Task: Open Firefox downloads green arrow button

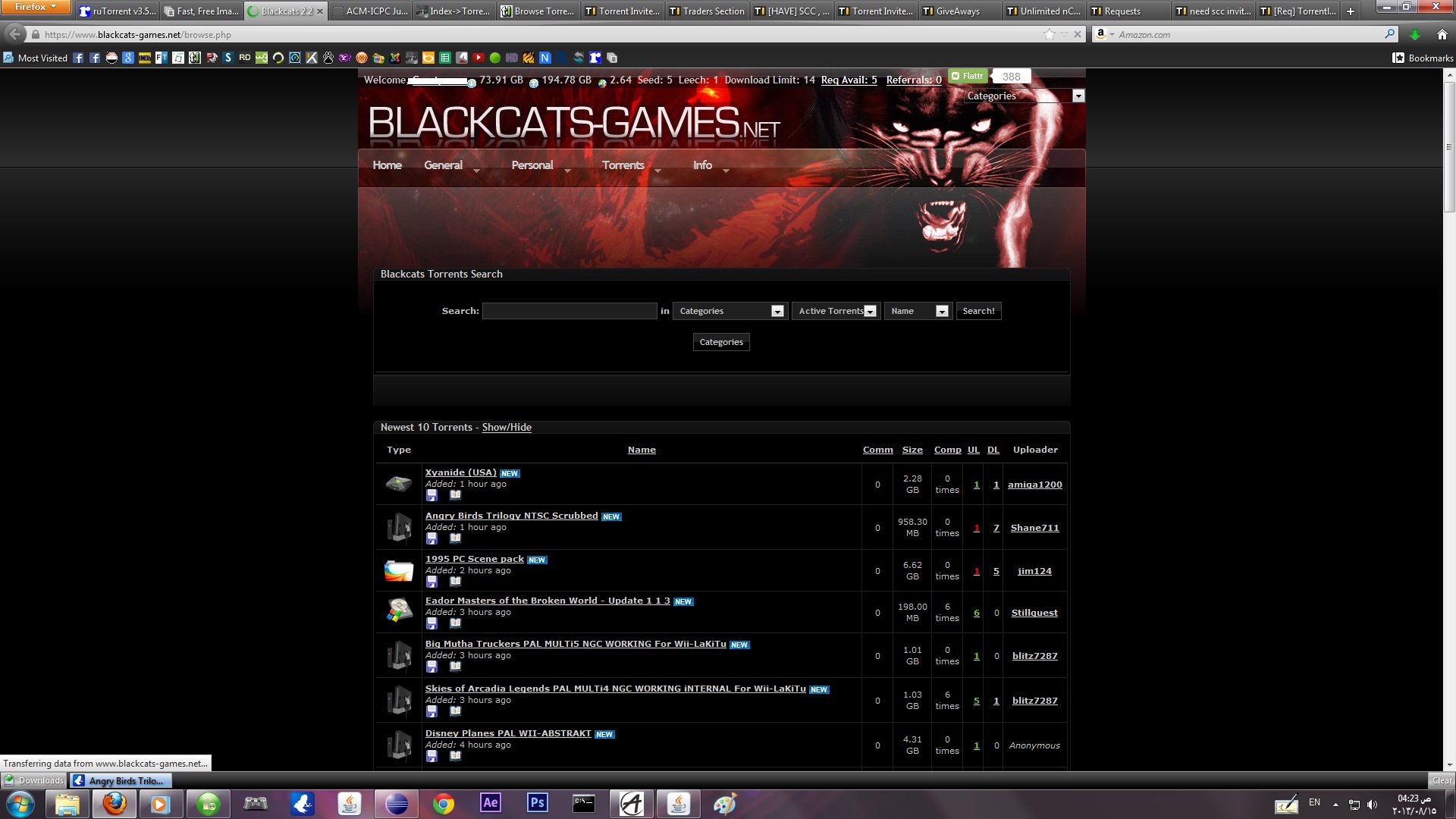Action: pos(1414,34)
